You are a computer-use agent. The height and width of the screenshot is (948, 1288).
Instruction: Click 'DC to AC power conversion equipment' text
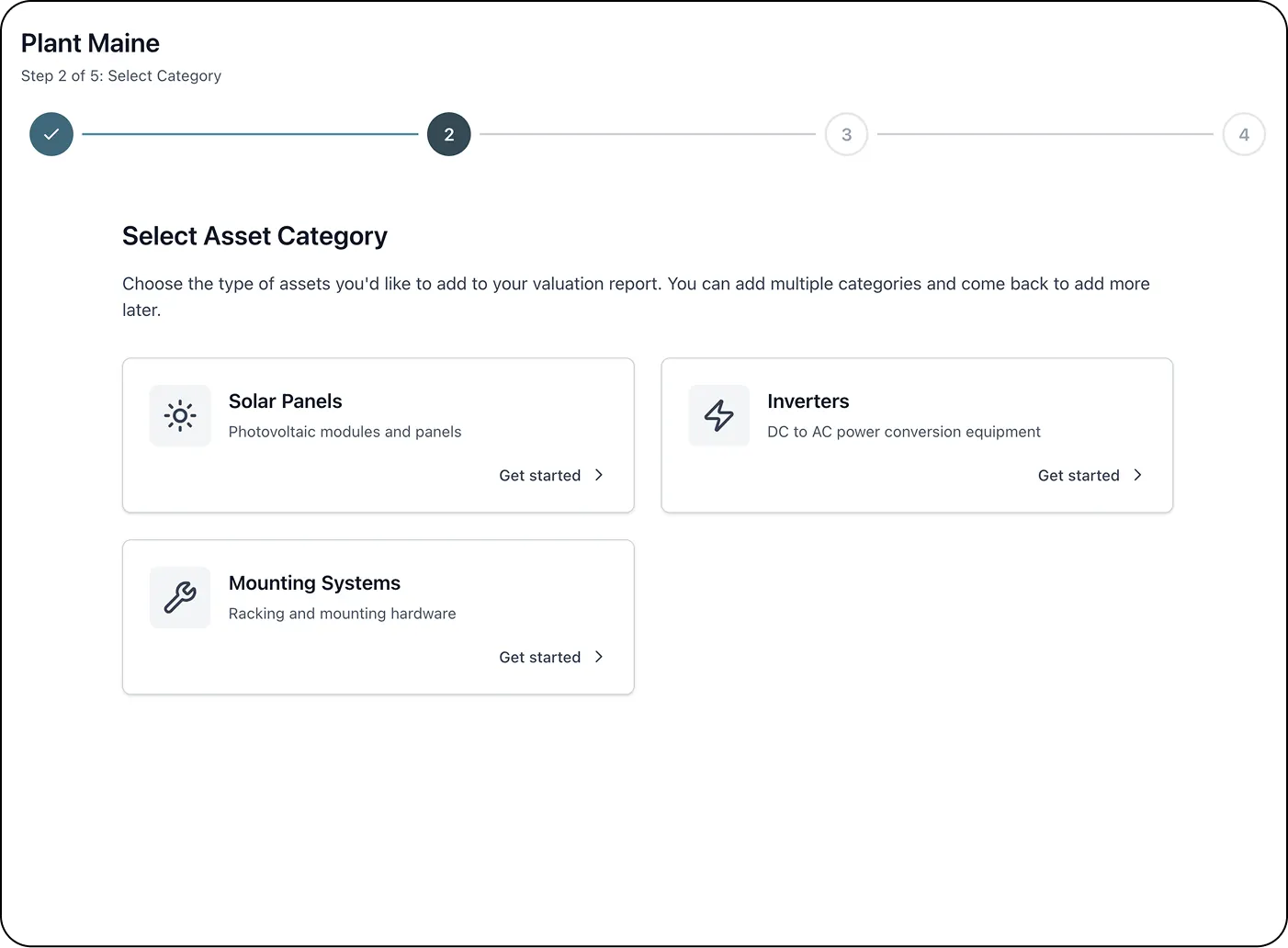pos(904,432)
